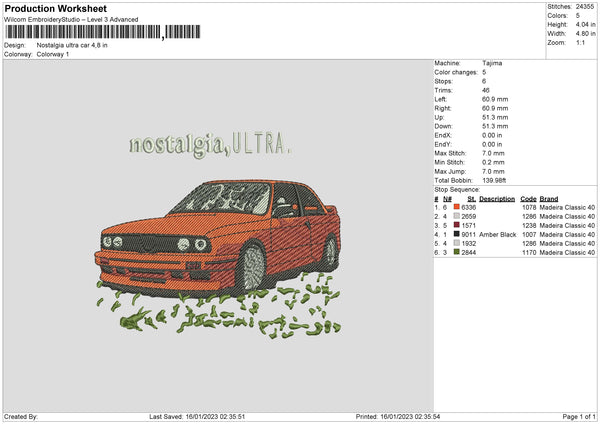Click the Description column header

point(497,199)
